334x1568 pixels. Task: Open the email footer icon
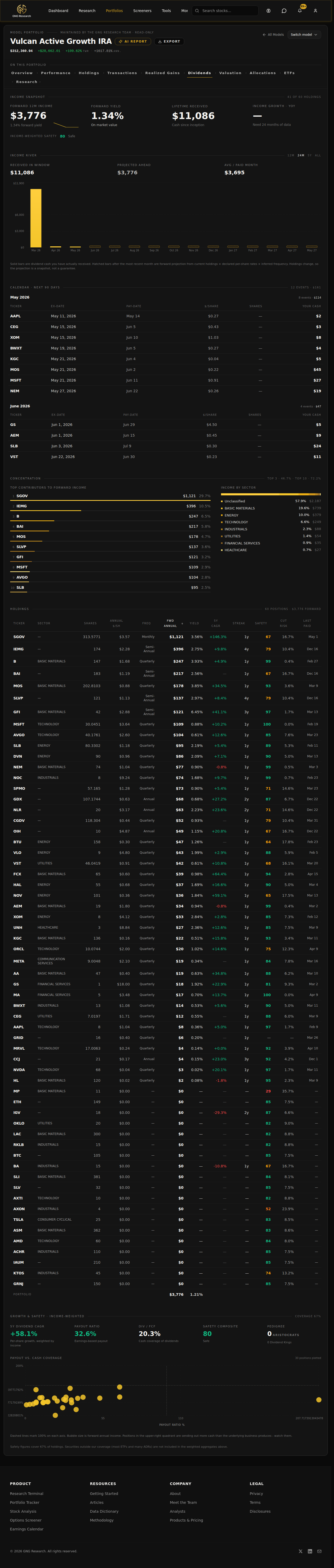click(x=319, y=1551)
